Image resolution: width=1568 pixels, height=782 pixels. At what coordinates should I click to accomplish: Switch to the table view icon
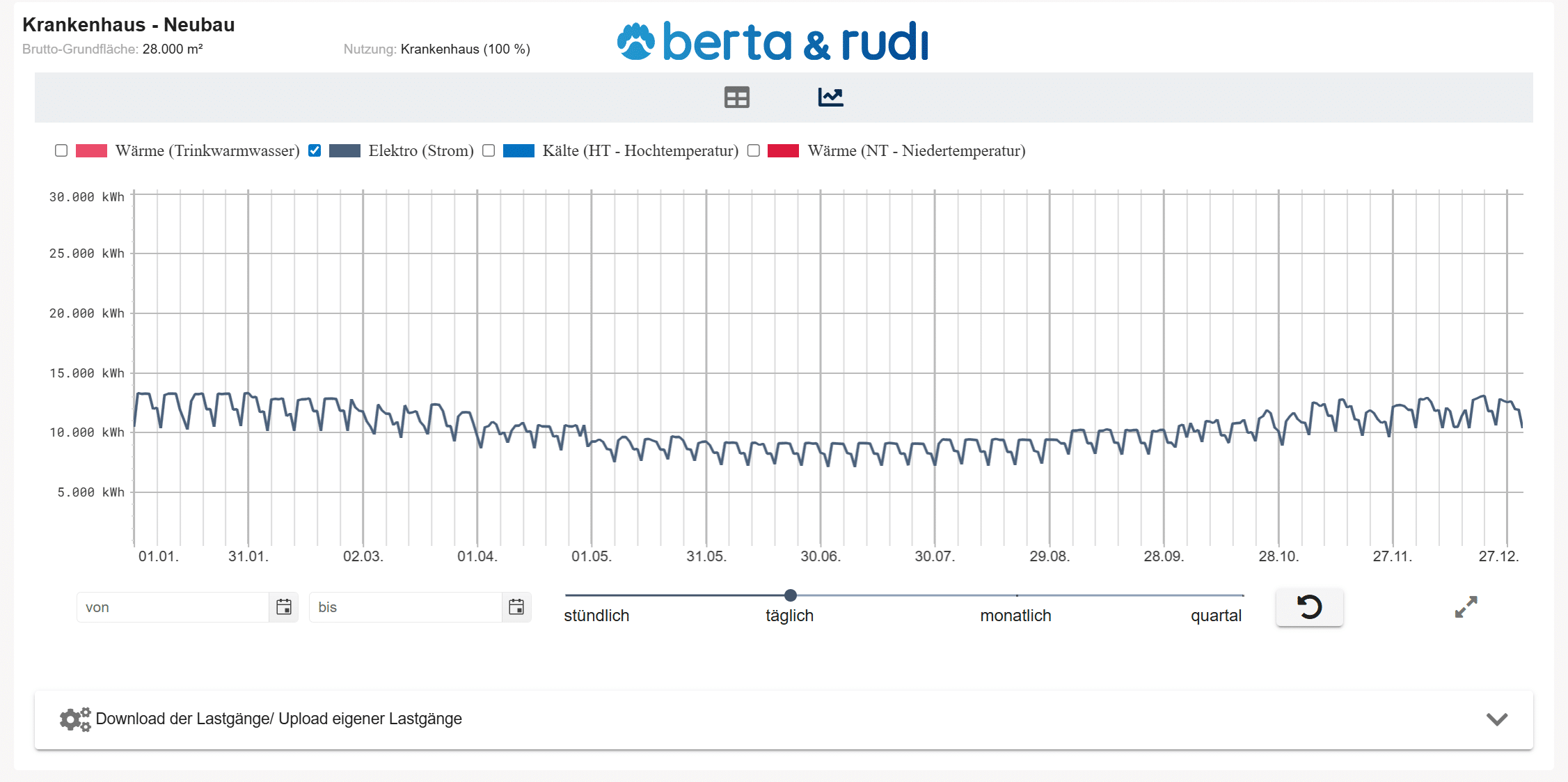(x=736, y=97)
